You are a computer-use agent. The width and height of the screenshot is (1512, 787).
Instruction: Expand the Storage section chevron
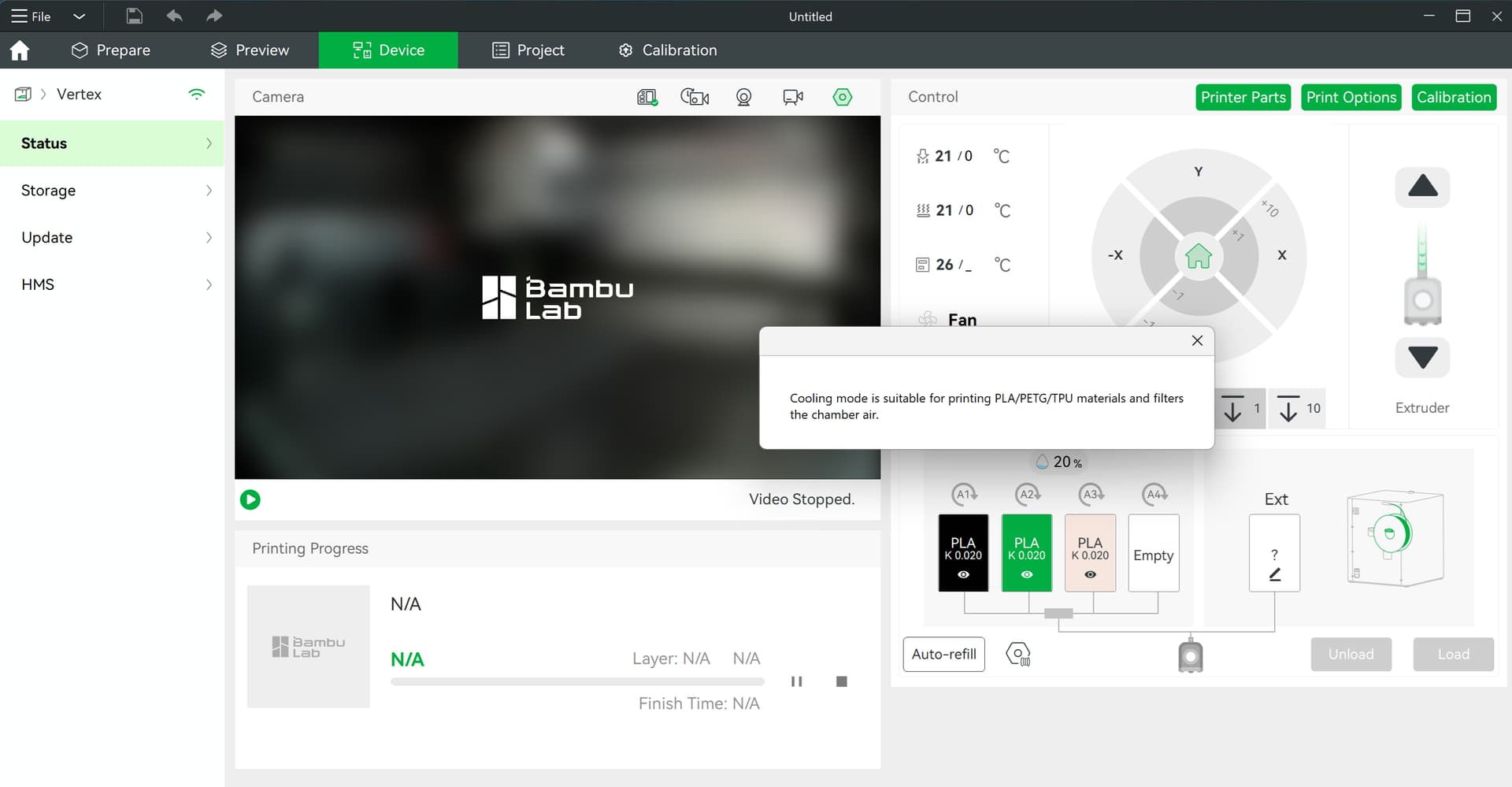tap(209, 191)
